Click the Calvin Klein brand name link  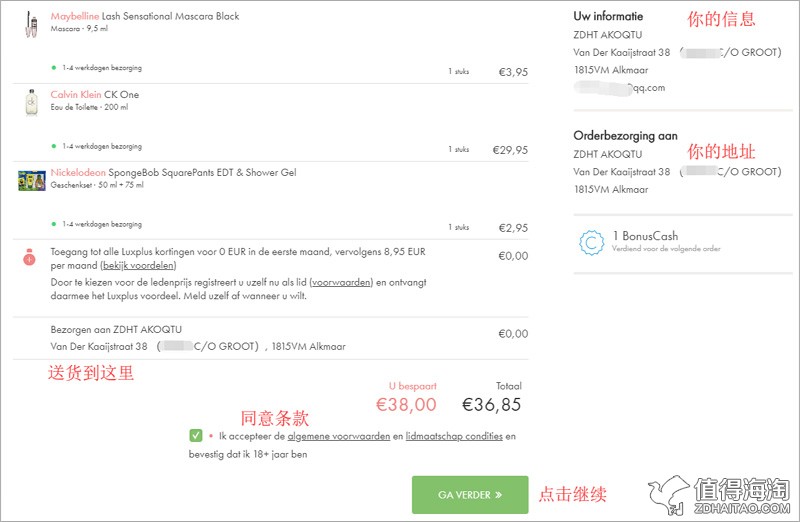pyautogui.click(x=76, y=94)
